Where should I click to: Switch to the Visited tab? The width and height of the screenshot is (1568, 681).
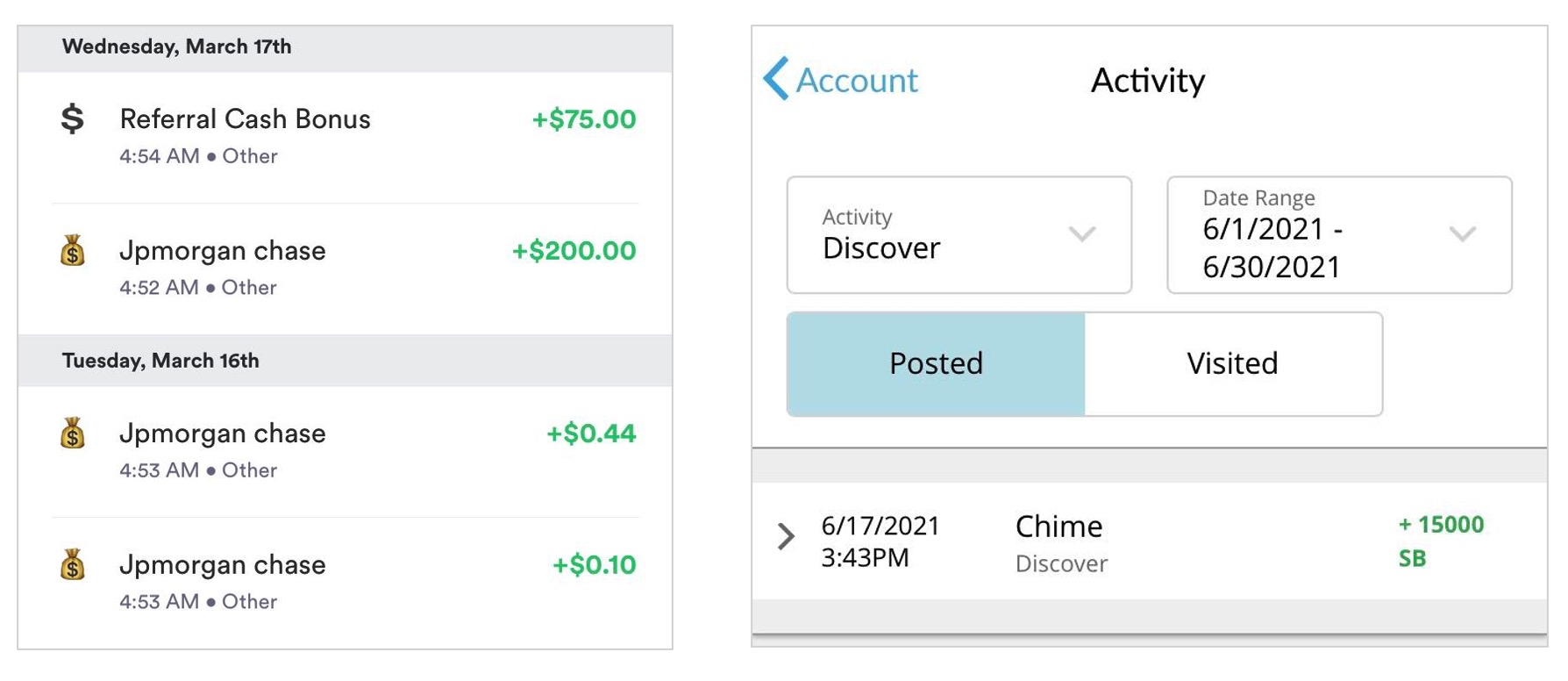pos(1231,363)
